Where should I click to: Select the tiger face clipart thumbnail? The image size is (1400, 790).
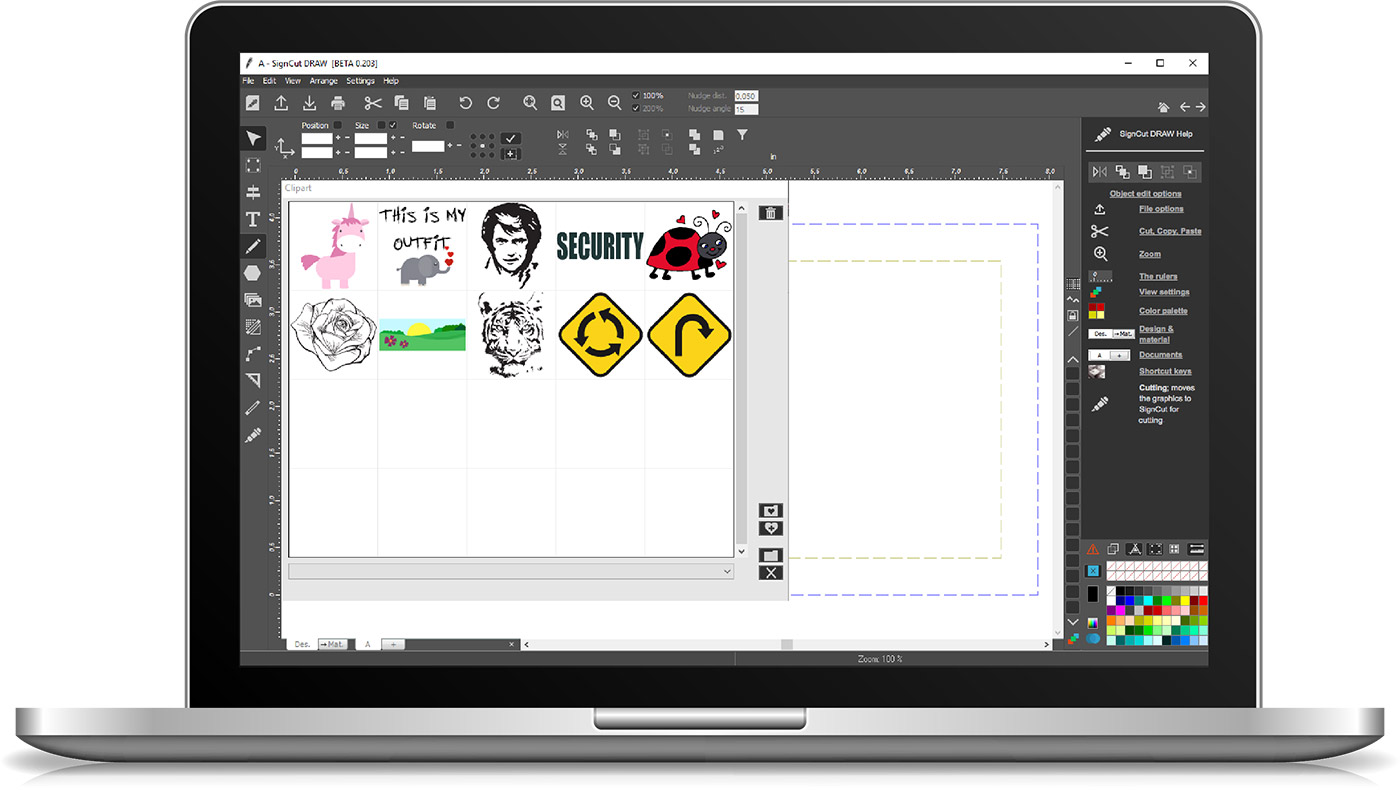511,334
